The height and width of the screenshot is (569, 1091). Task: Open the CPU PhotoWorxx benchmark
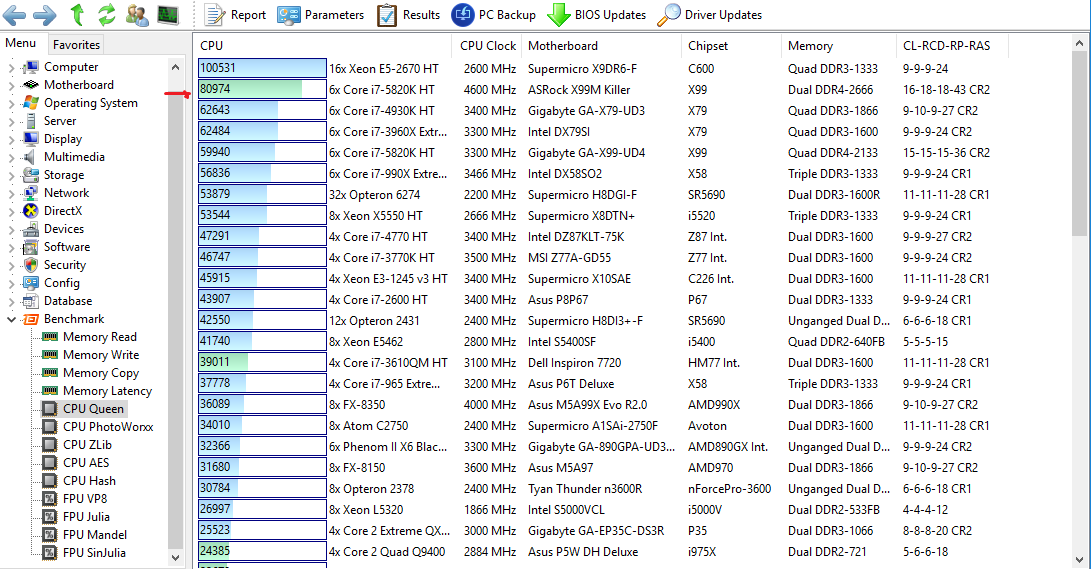(x=108, y=427)
